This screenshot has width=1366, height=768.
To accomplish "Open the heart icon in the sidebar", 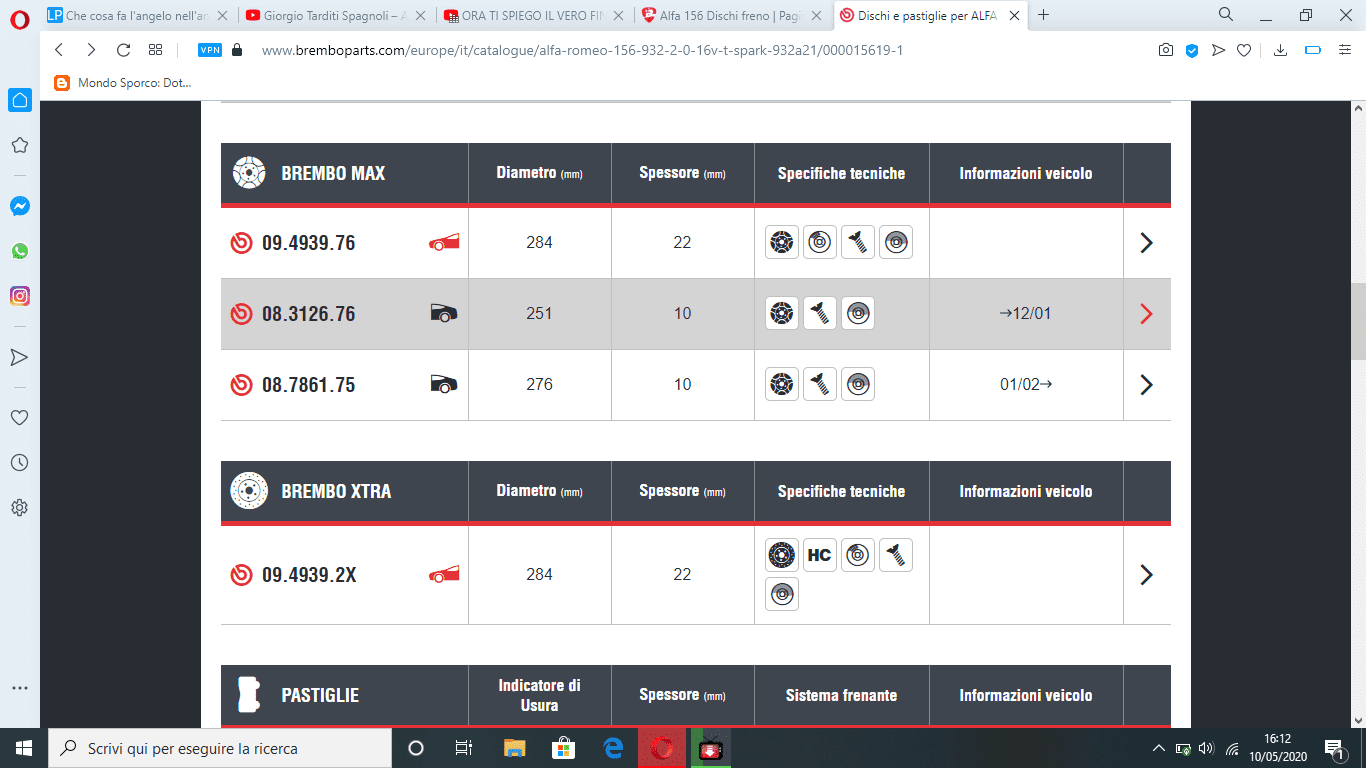I will [19, 418].
